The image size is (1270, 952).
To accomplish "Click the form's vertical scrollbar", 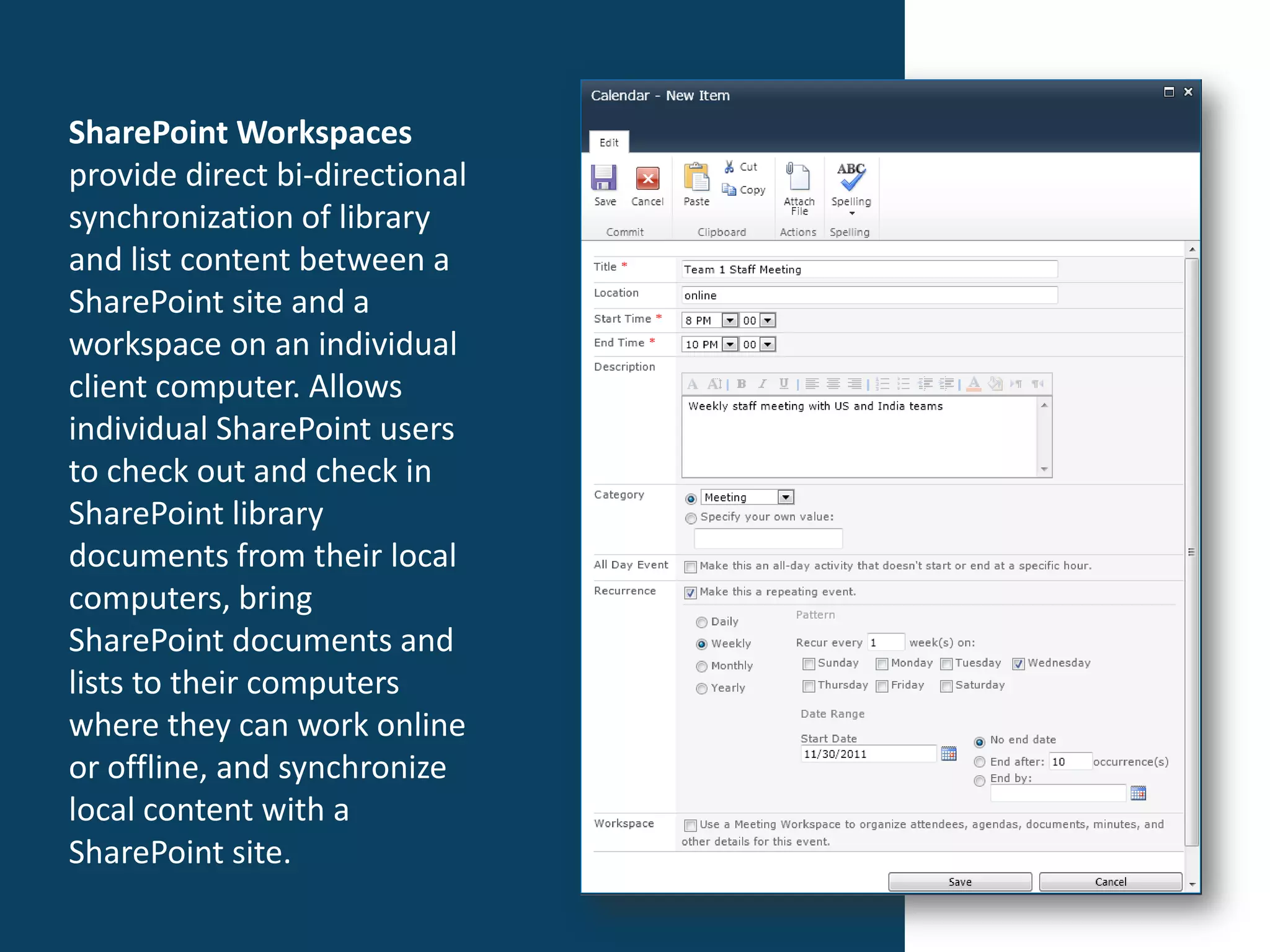I will [1191, 552].
